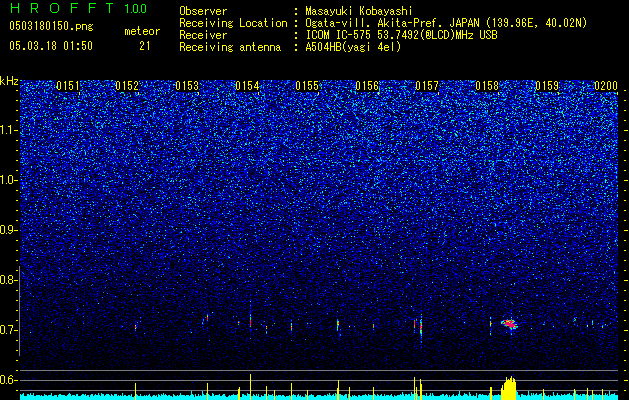Click the 0.8 kHz axis tick label
Image resolution: width=629 pixels, height=400 pixels.
pyautogui.click(x=8, y=280)
